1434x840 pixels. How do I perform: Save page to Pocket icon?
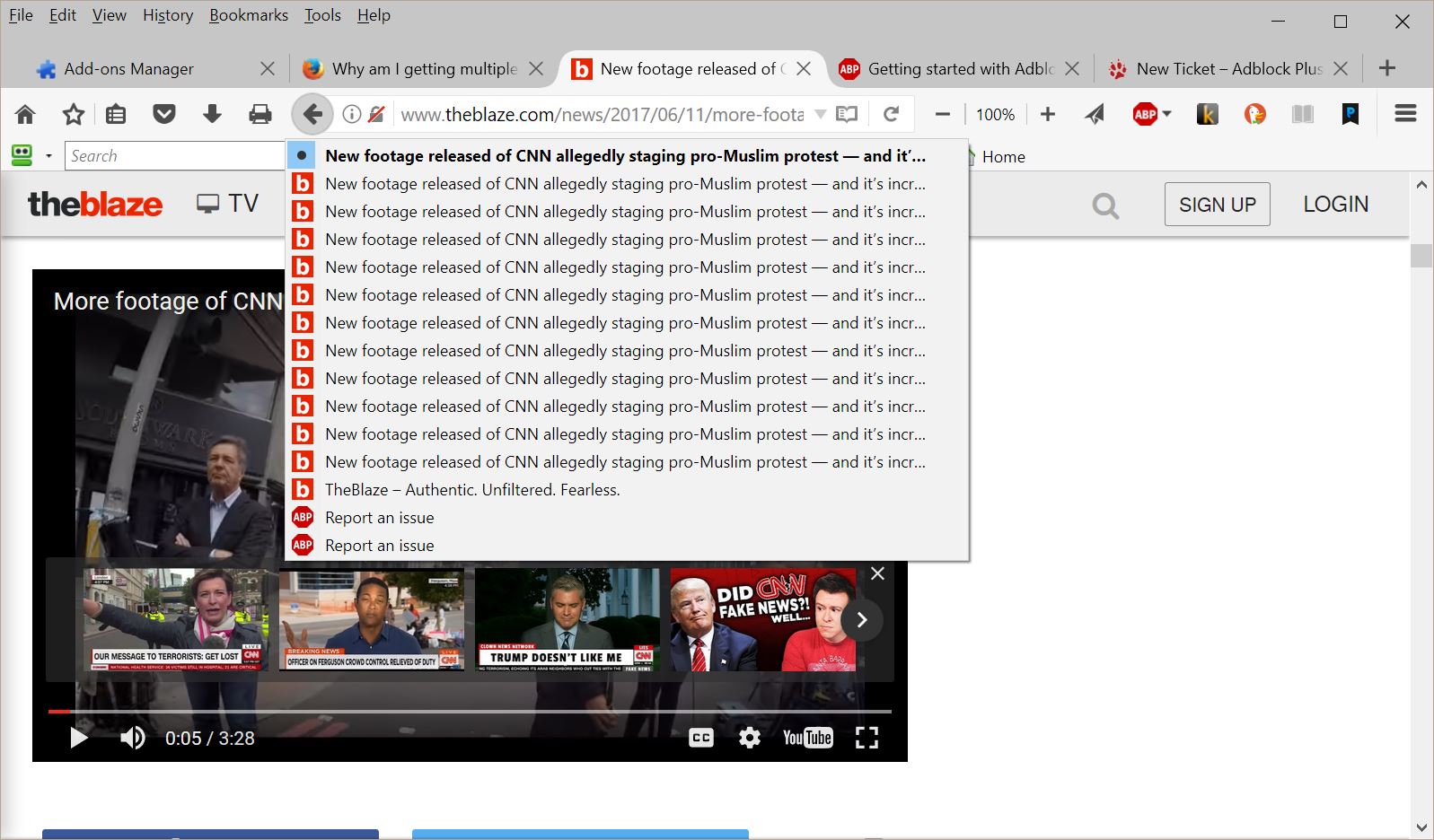[164, 114]
